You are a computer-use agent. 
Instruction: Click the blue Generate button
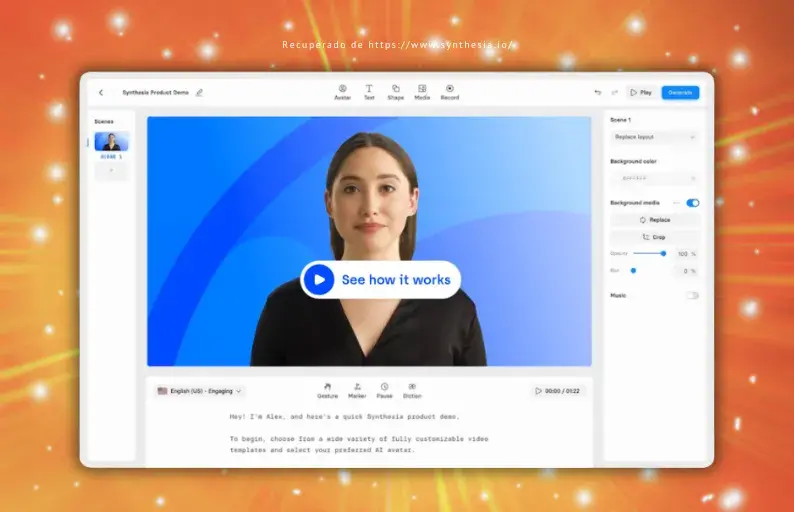680,92
